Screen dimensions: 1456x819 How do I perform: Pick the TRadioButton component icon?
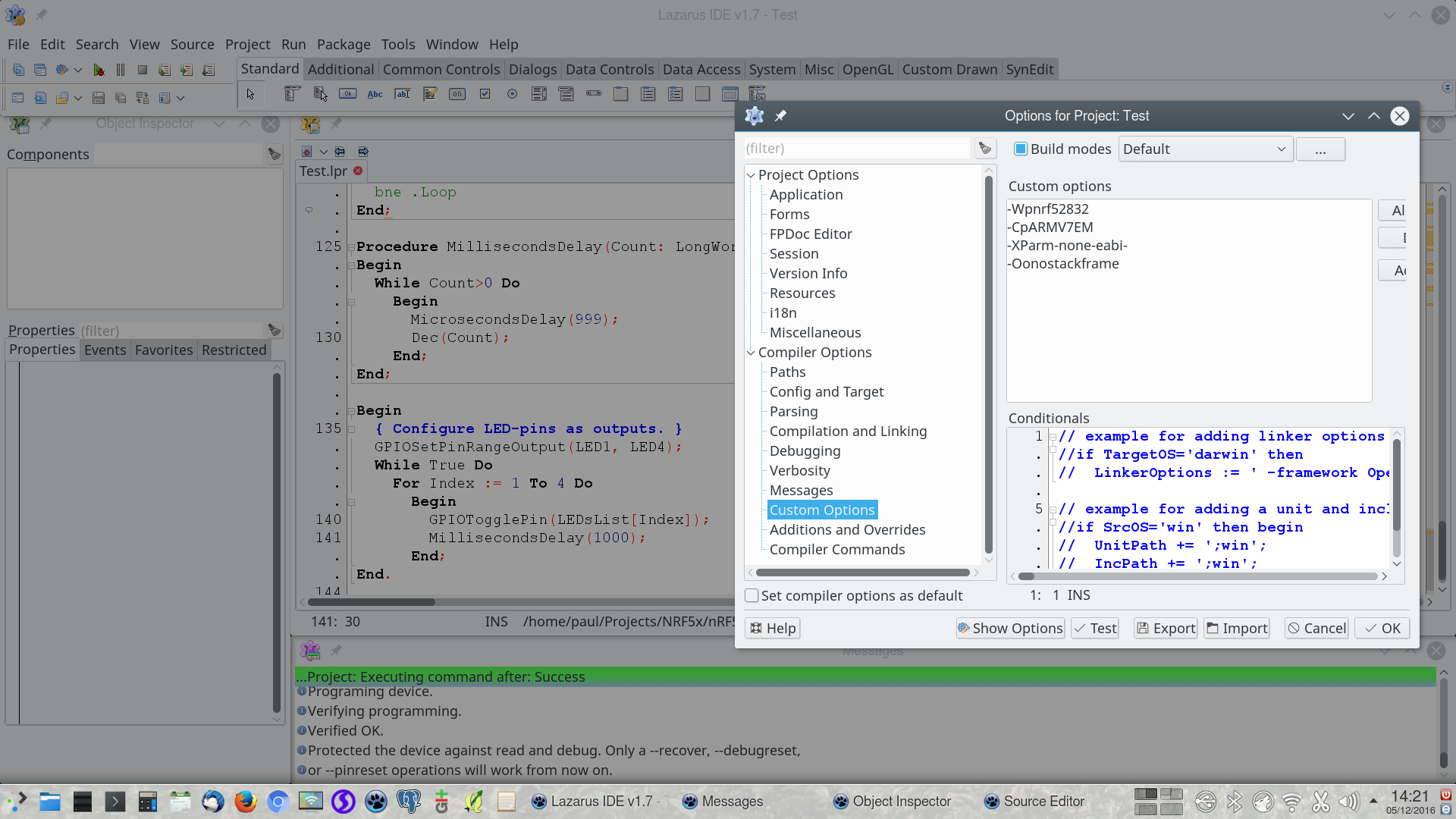click(513, 94)
